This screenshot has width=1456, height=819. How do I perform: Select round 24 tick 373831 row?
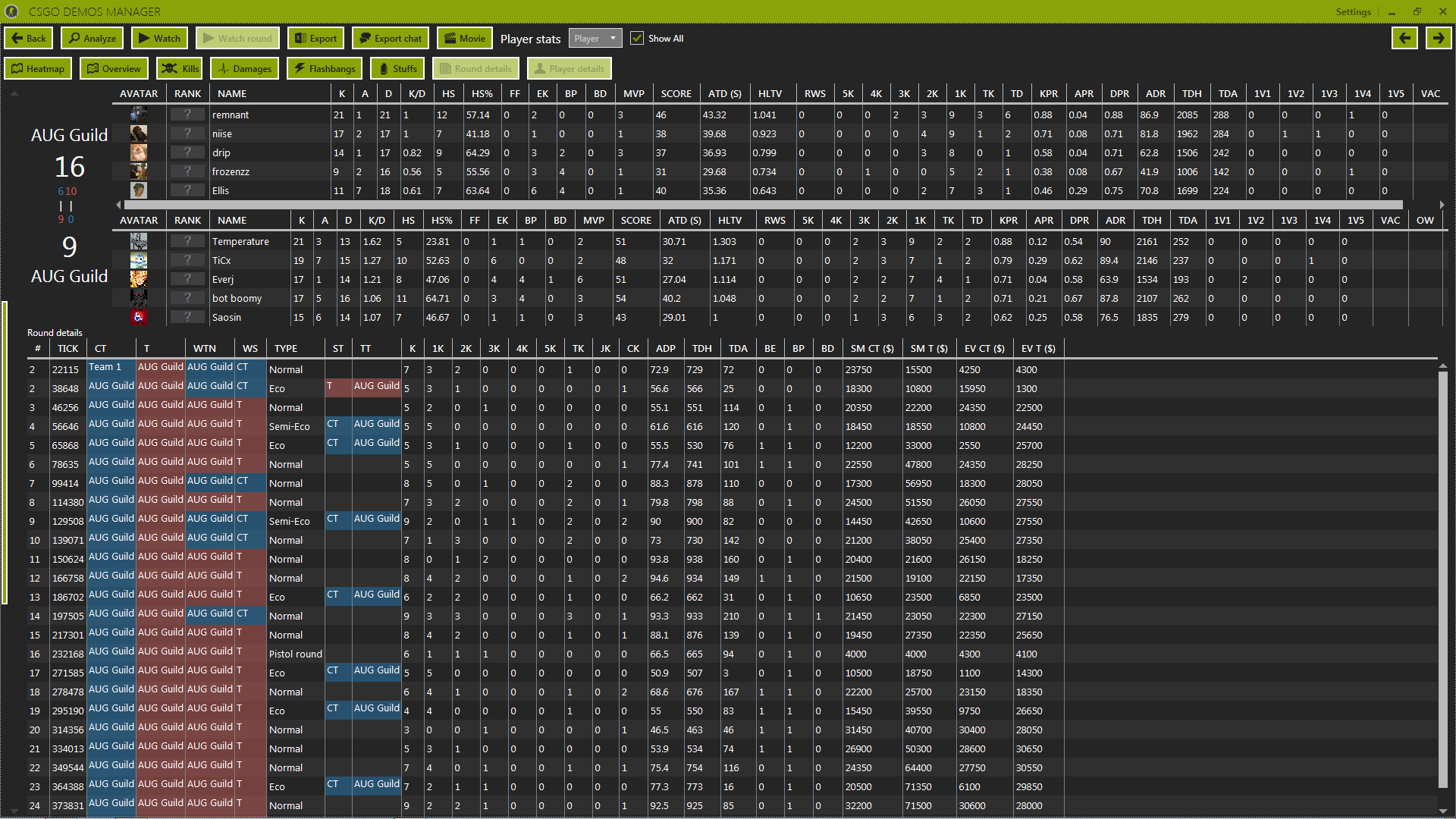pyautogui.click(x=731, y=805)
